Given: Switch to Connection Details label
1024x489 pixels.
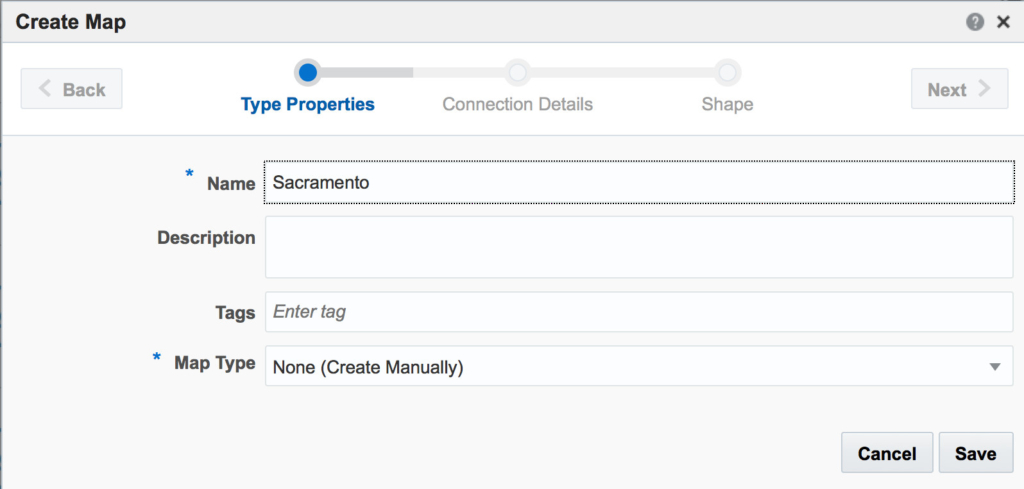Looking at the screenshot, I should [517, 104].
